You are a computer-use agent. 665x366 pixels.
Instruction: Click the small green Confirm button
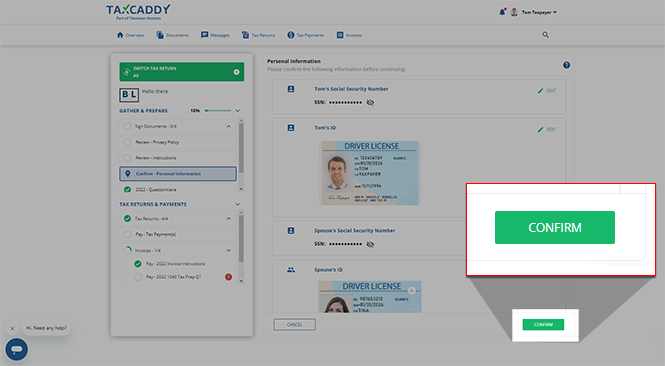pos(543,324)
